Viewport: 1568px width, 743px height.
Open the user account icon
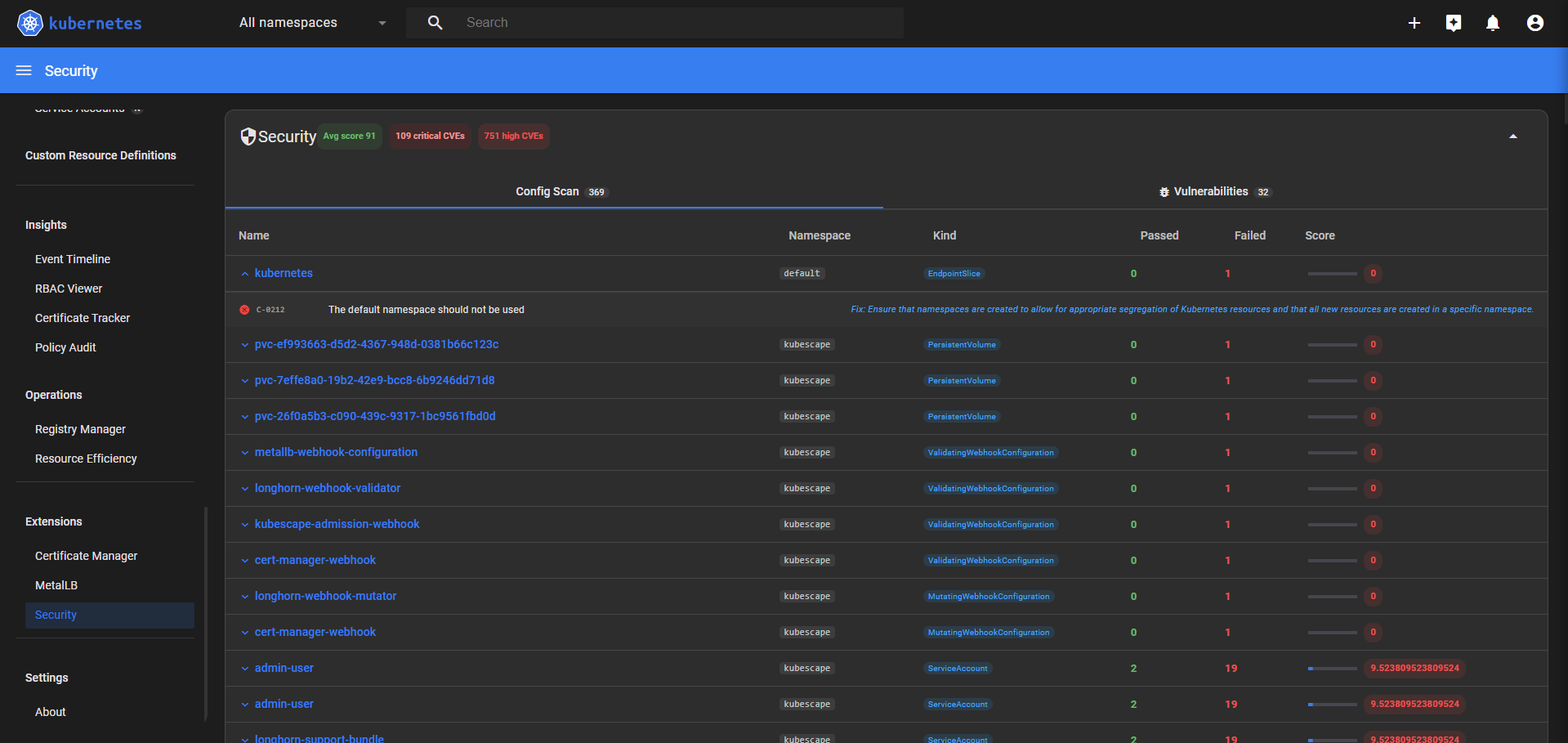point(1535,23)
